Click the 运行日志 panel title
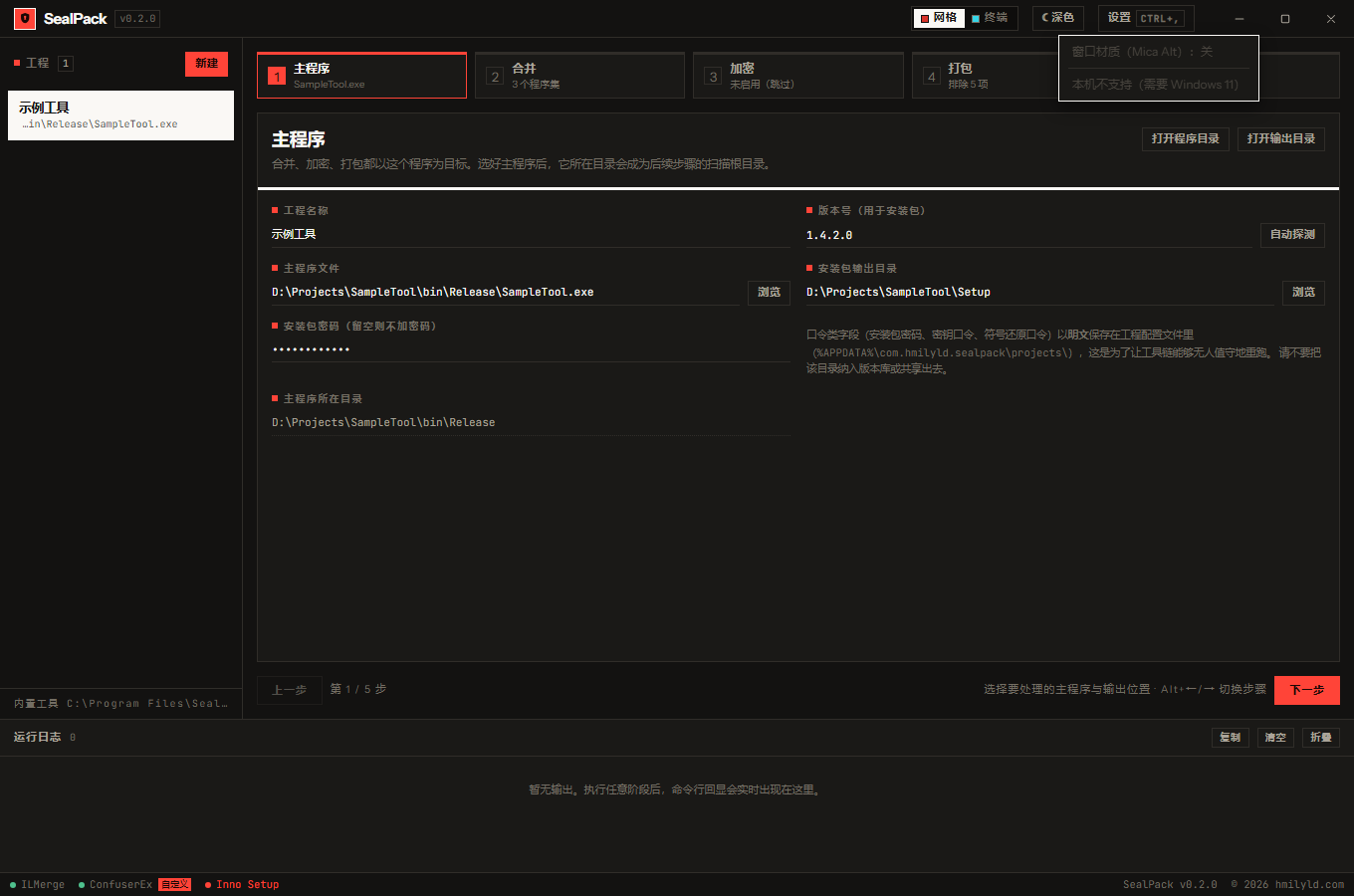Viewport: 1354px width, 896px height. pos(37,737)
